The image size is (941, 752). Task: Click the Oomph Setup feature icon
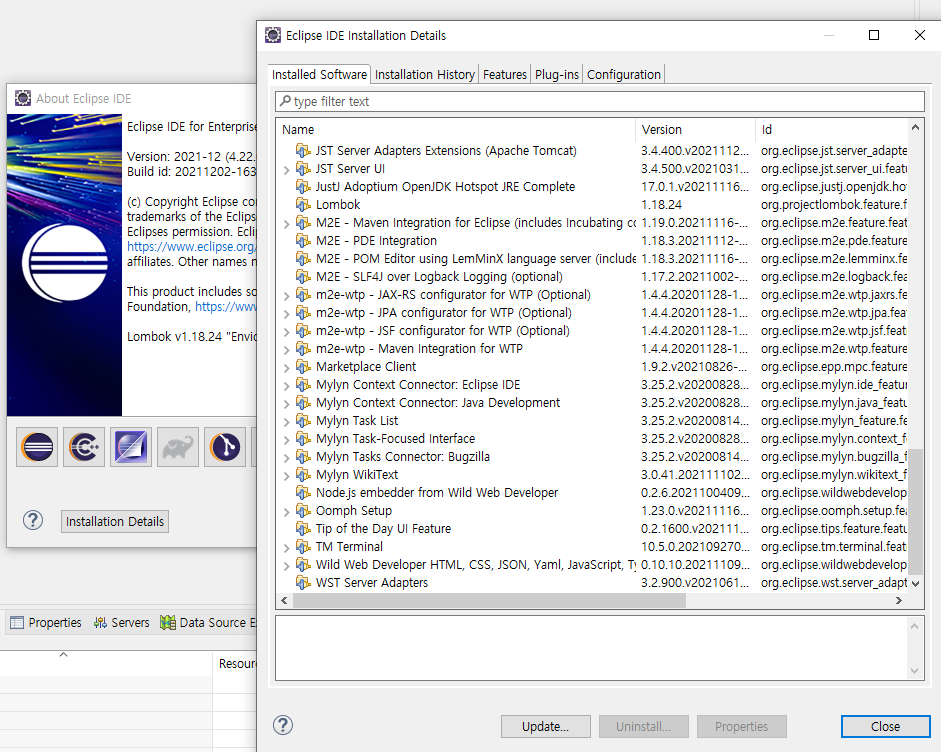[x=303, y=510]
